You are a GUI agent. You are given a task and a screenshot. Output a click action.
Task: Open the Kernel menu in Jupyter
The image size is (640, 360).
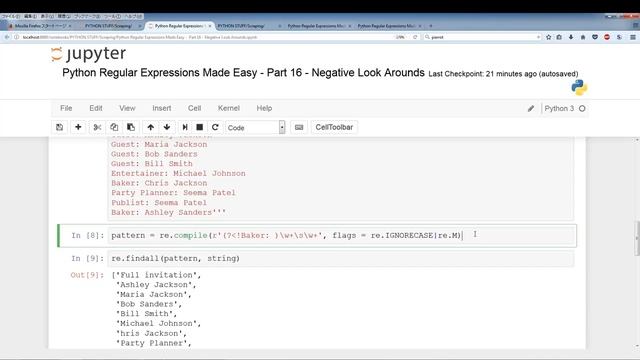(x=229, y=108)
